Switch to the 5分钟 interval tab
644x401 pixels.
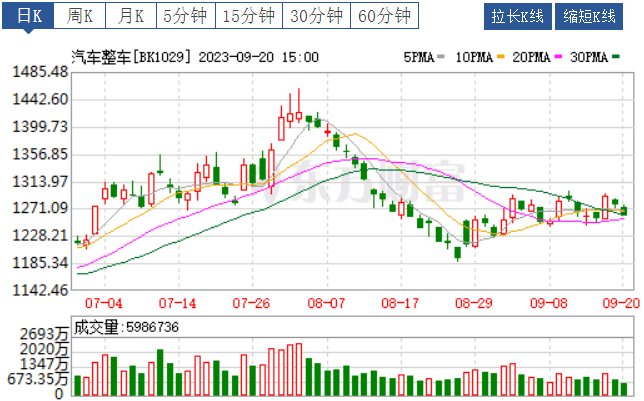[185, 16]
